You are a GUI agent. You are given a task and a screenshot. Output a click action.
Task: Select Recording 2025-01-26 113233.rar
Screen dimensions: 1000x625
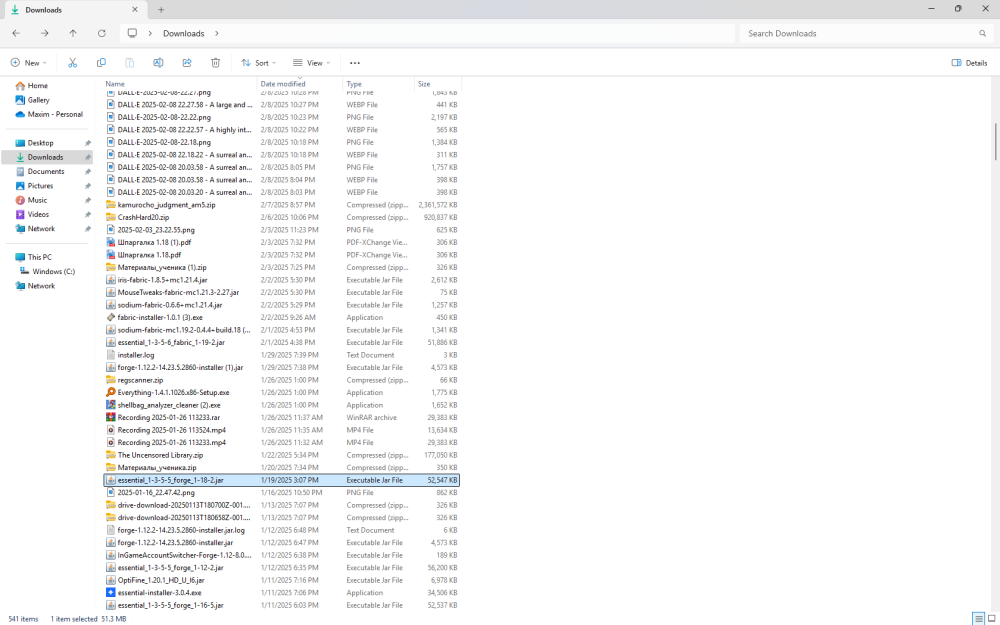point(281,417)
